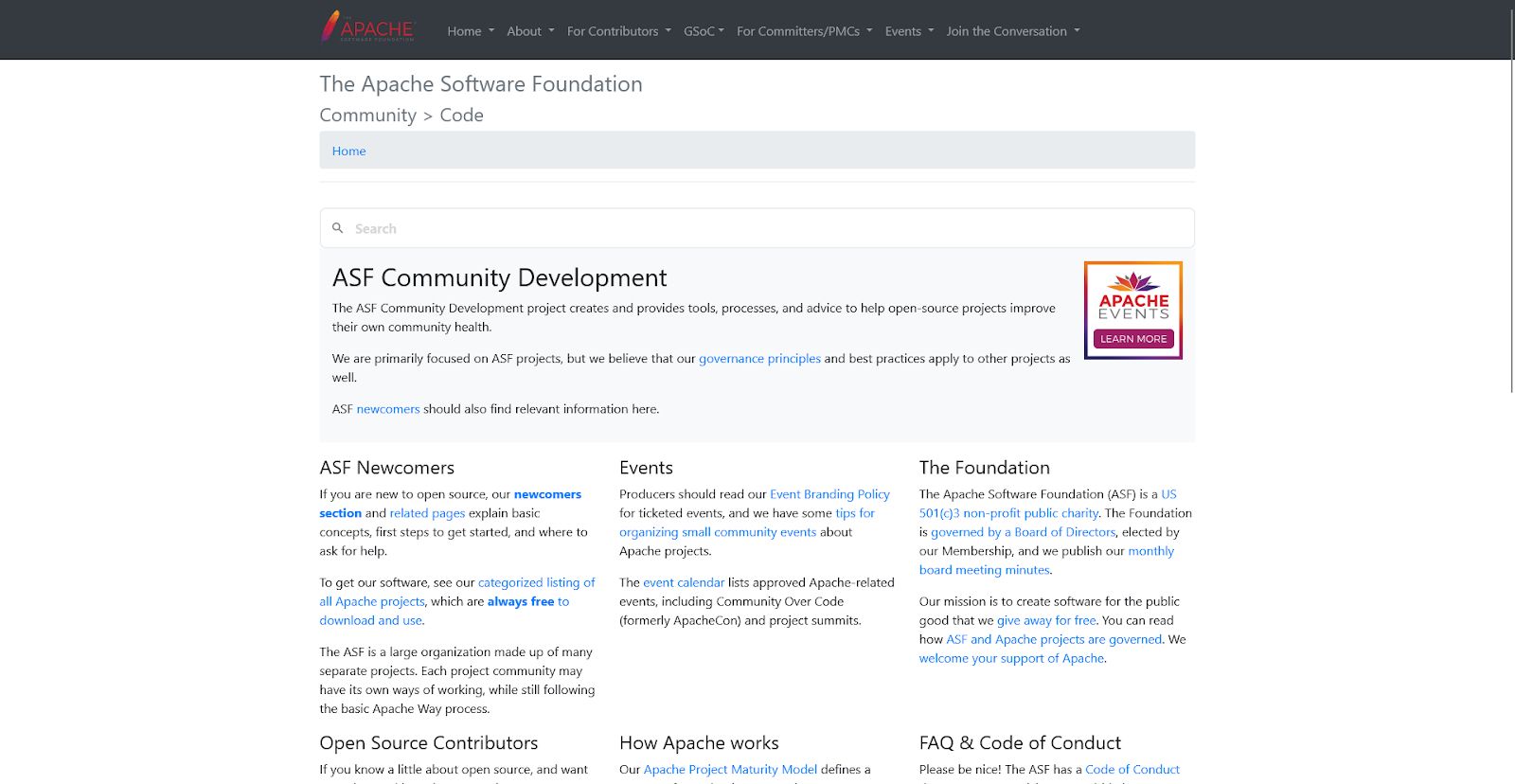Open Join the Conversation dropdown
This screenshot has width=1515, height=784.
(x=1013, y=31)
